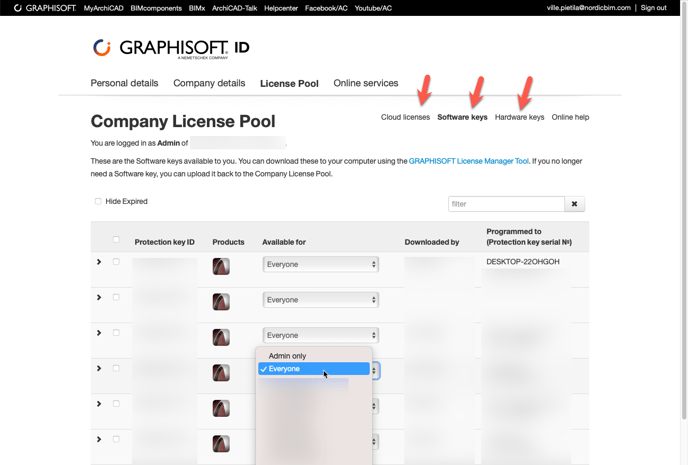
Task: Click the Programmed to column header
Action: tap(529, 237)
